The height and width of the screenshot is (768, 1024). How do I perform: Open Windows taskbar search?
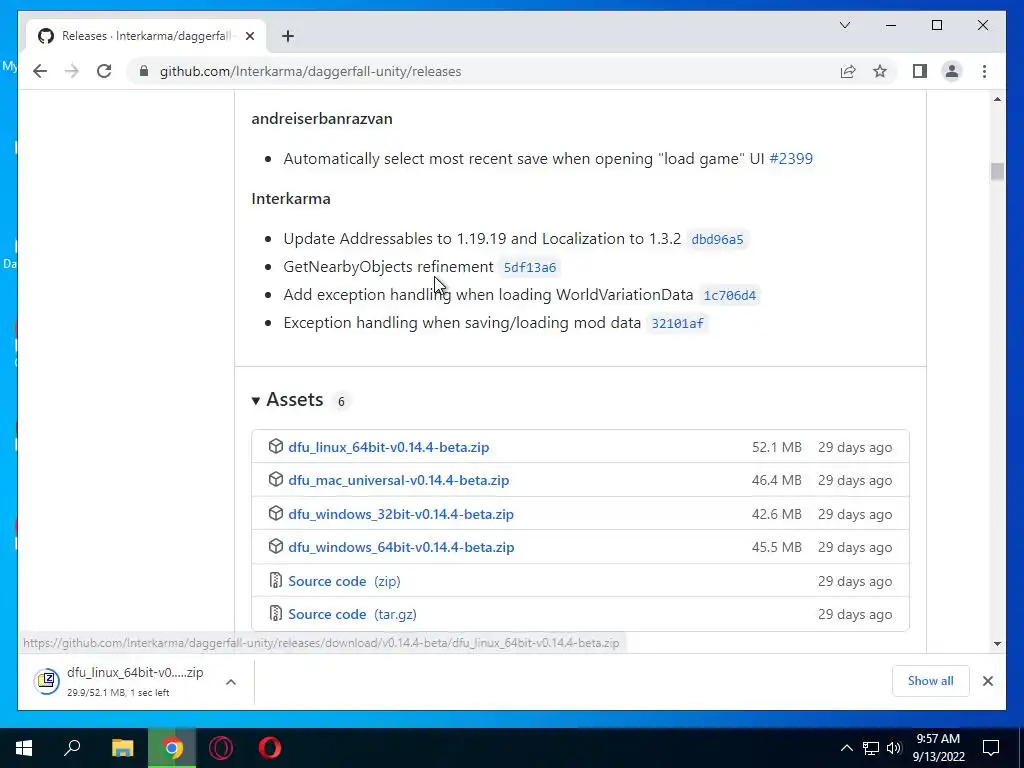pos(72,748)
